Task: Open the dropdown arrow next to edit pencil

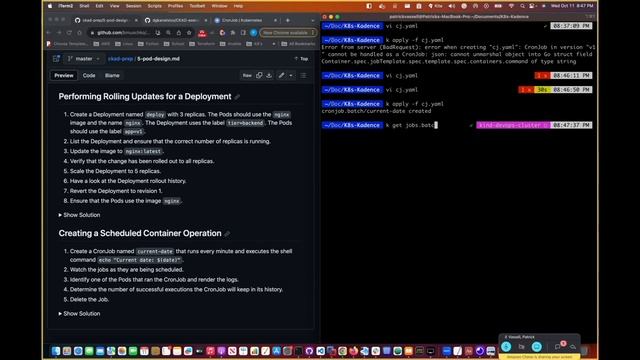Action: 291,76
